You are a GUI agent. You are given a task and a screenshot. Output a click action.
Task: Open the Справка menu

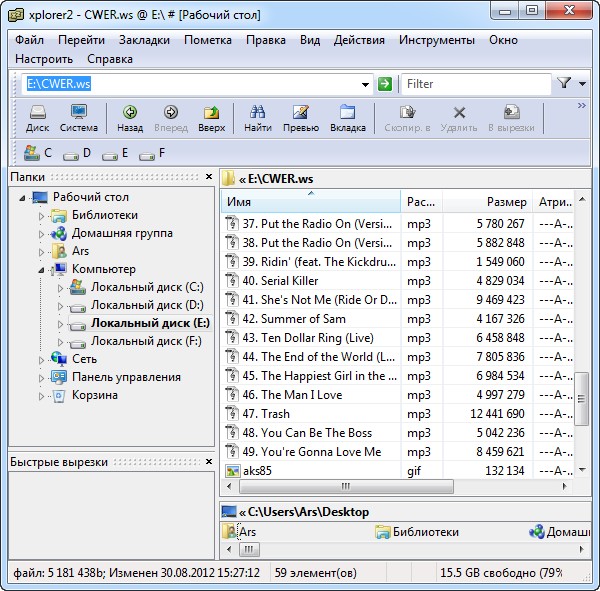[x=110, y=59]
